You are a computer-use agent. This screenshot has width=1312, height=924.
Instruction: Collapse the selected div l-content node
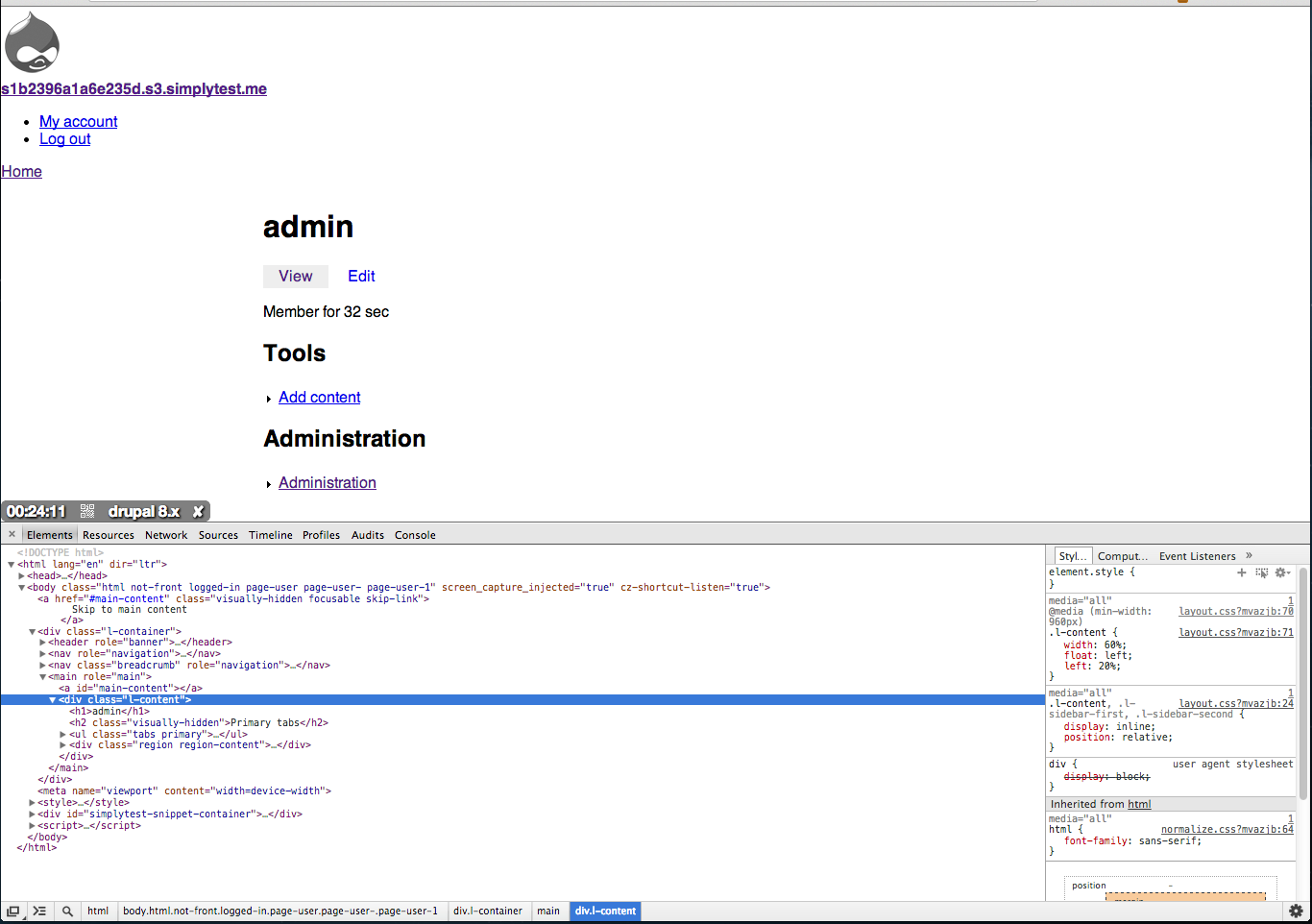click(53, 700)
